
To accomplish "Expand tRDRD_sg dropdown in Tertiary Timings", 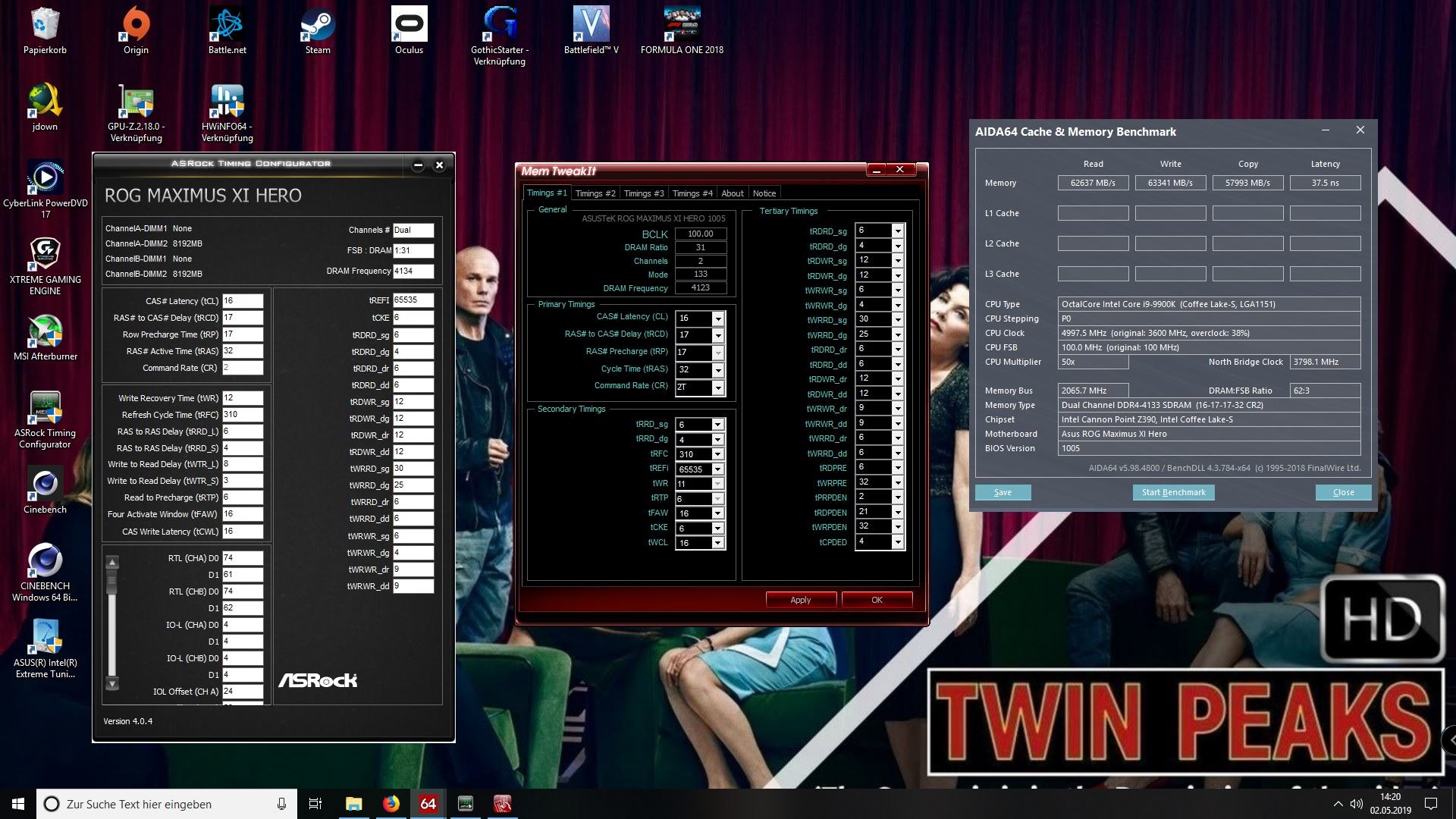I will coord(898,231).
